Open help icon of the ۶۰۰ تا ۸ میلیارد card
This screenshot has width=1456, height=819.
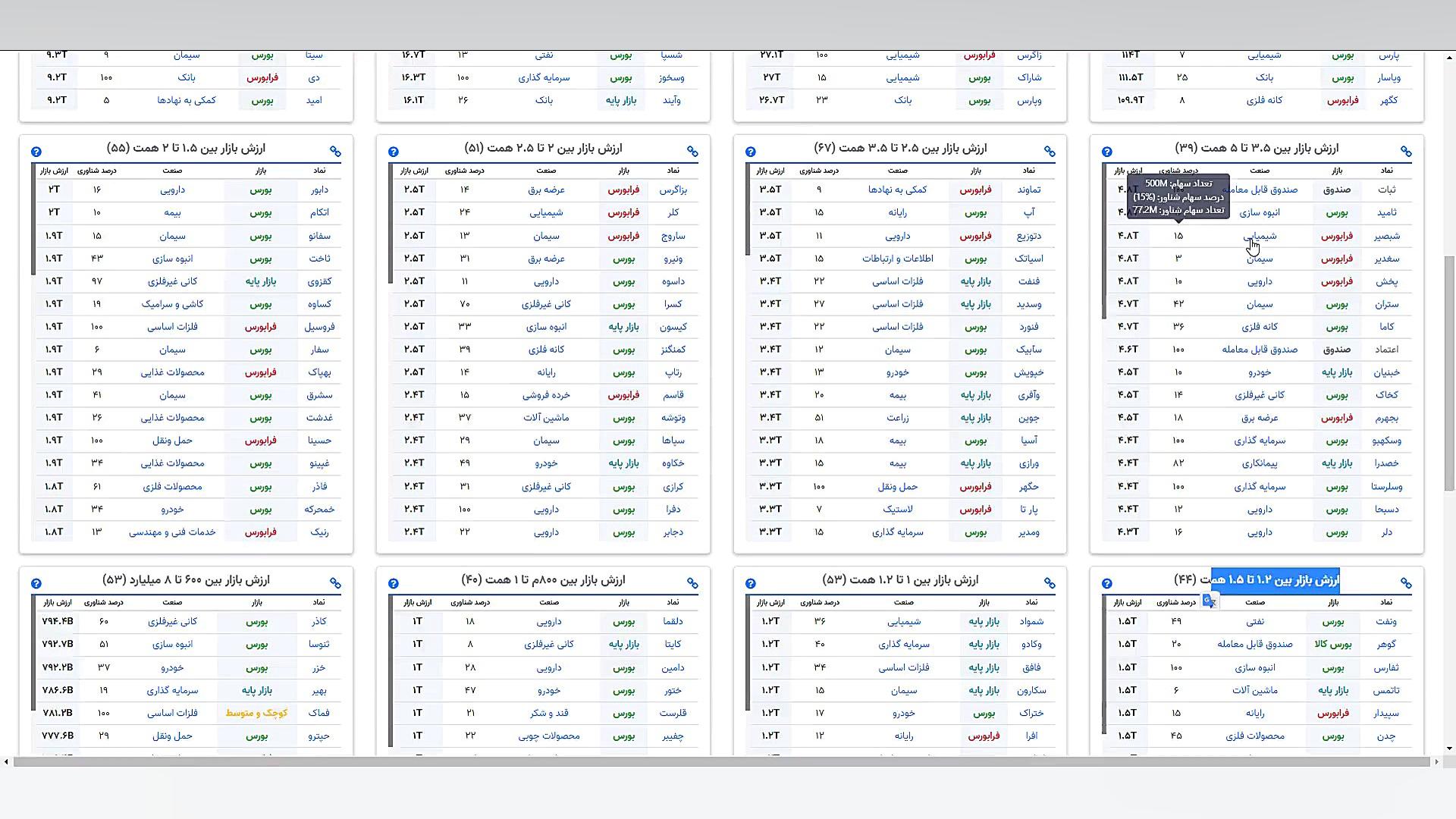tap(36, 583)
